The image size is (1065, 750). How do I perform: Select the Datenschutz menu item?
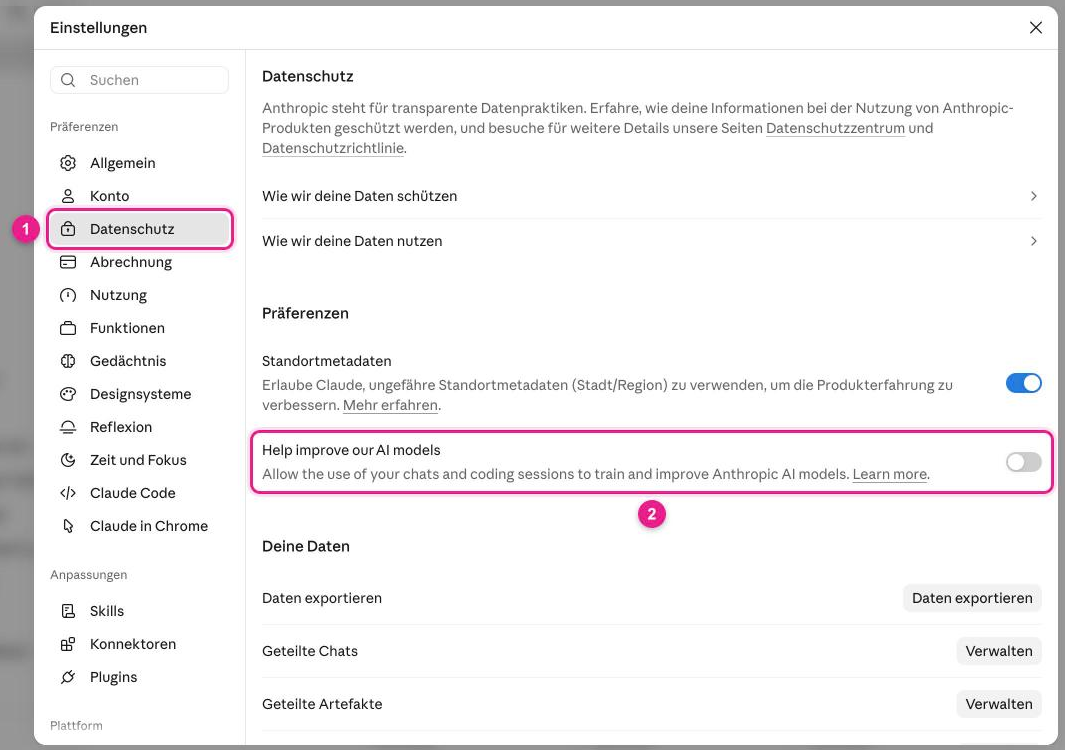click(140, 229)
